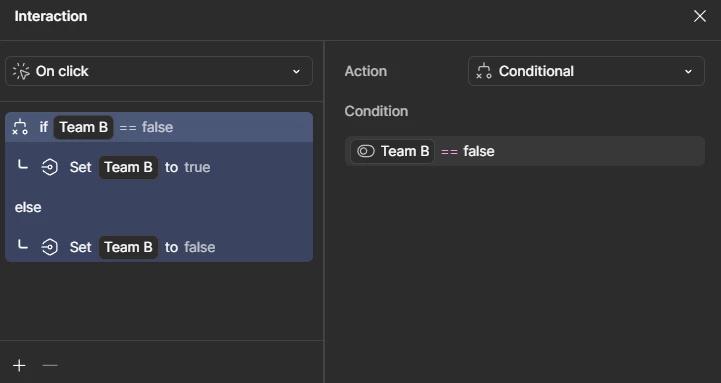Click the chevron arrow of the Conditional dropdown

688,72
